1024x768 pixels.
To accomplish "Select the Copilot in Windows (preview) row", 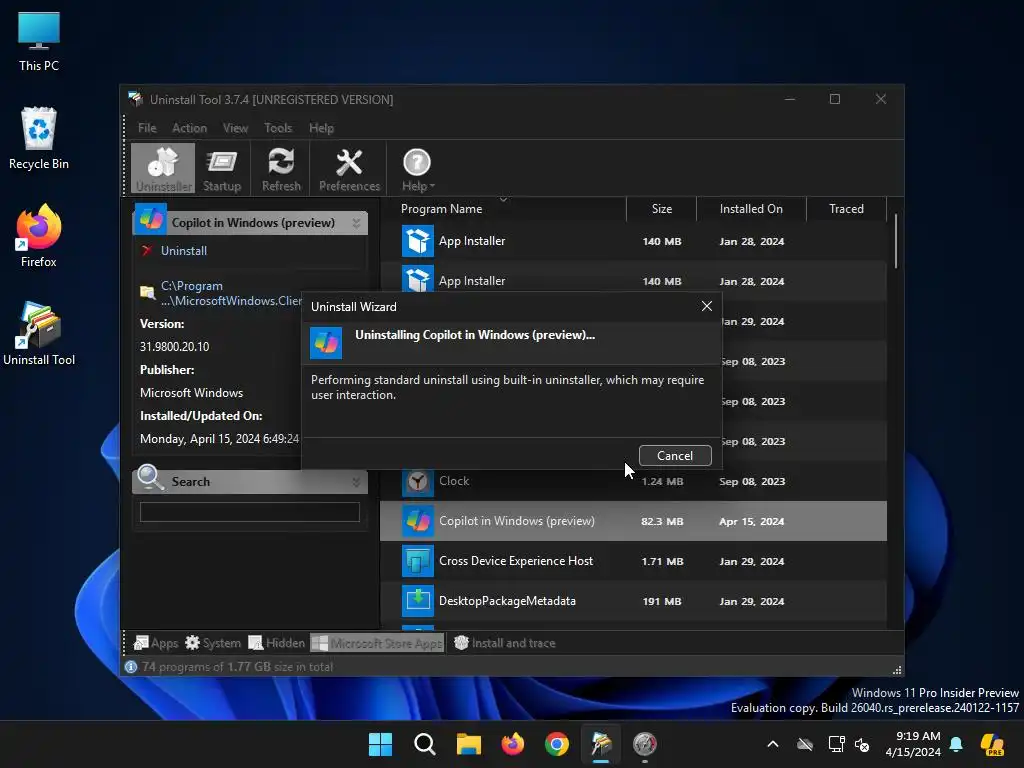I will pos(633,521).
